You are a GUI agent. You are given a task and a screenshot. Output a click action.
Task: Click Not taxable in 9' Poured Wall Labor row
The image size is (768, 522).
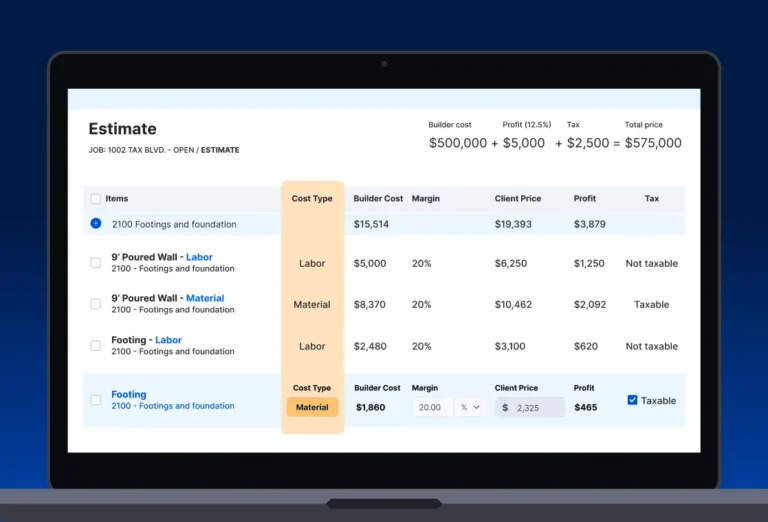pos(651,263)
